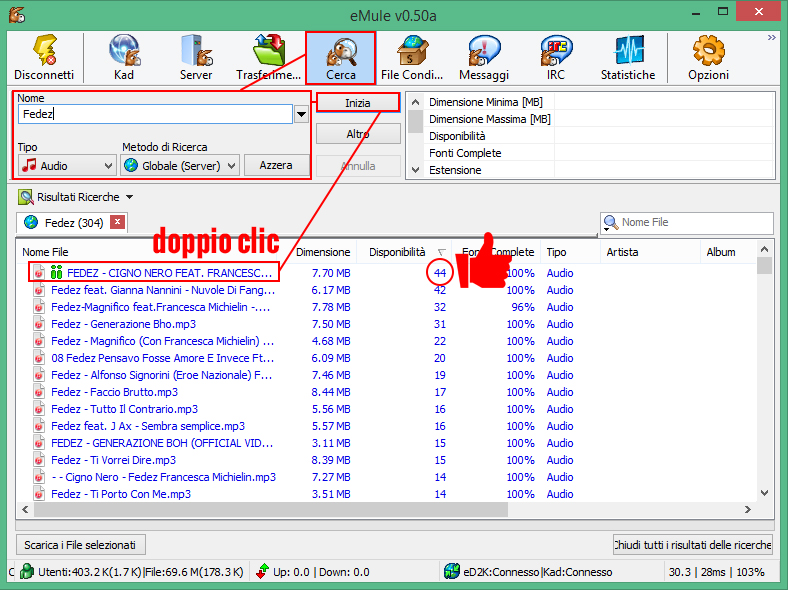Click the file icon of Fedez - Generazione Bho.mp3
Image resolution: width=788 pixels, height=590 pixels.
coord(39,324)
